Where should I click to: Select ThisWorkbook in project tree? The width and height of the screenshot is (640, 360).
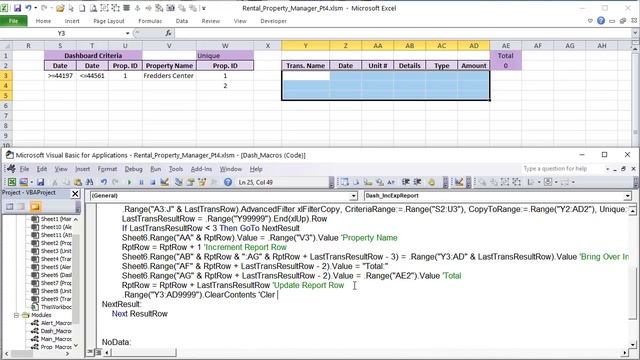pyautogui.click(x=52, y=307)
